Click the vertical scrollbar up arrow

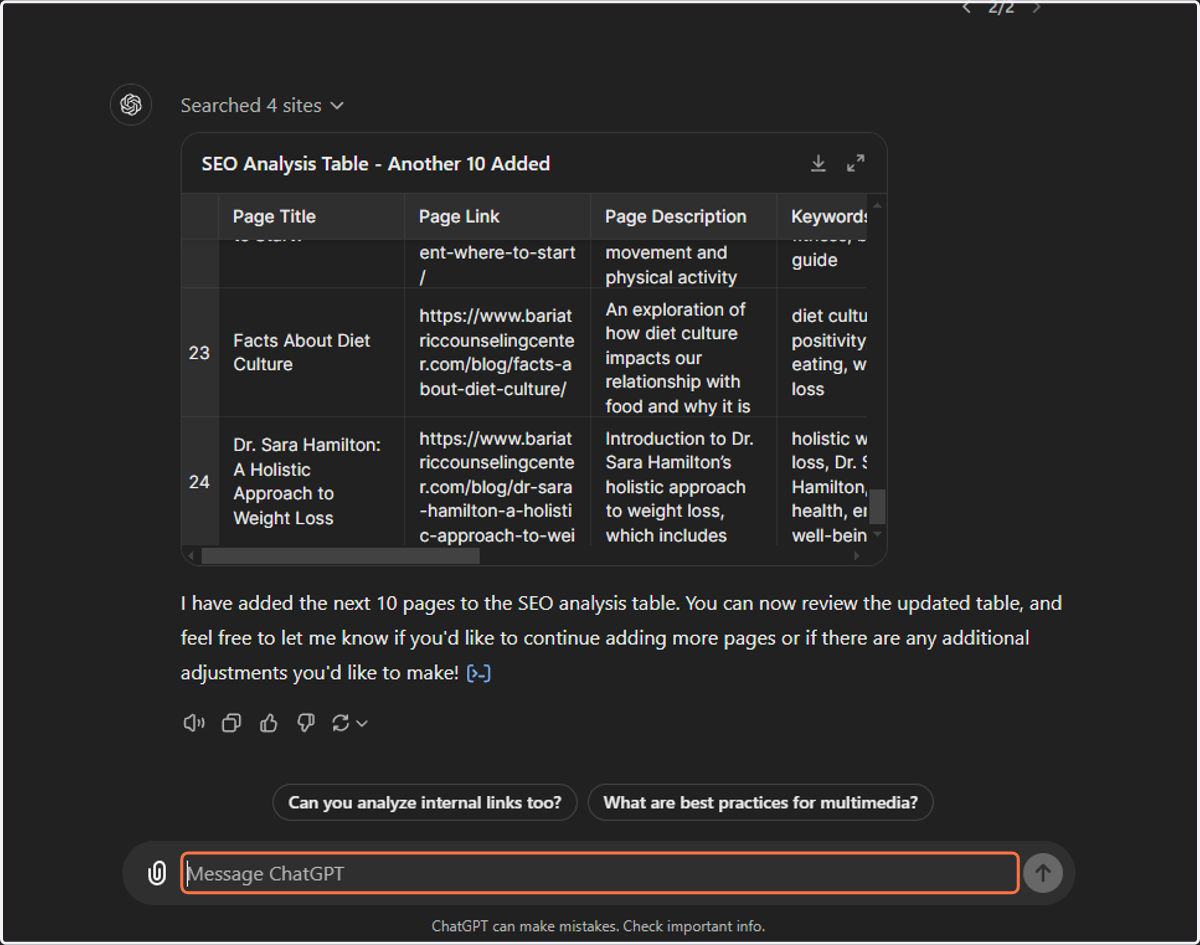(x=877, y=205)
